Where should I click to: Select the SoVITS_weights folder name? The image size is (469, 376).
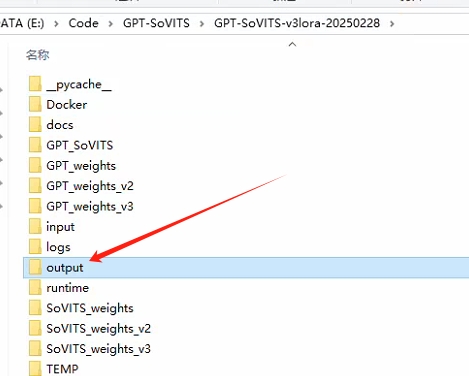click(90, 309)
